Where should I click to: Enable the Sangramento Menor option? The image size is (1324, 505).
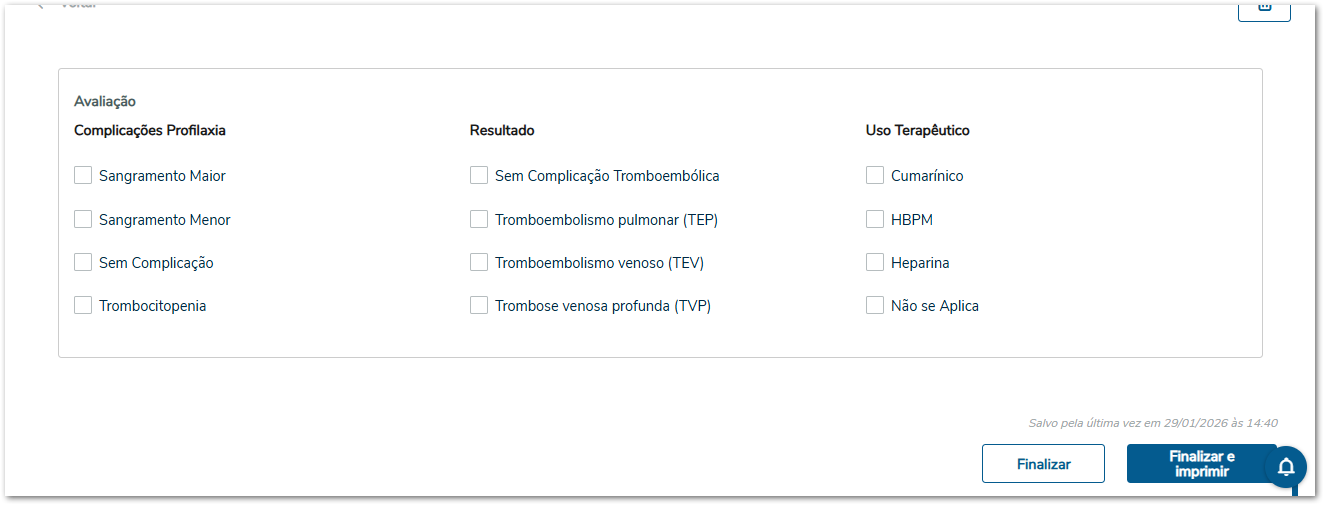click(83, 219)
